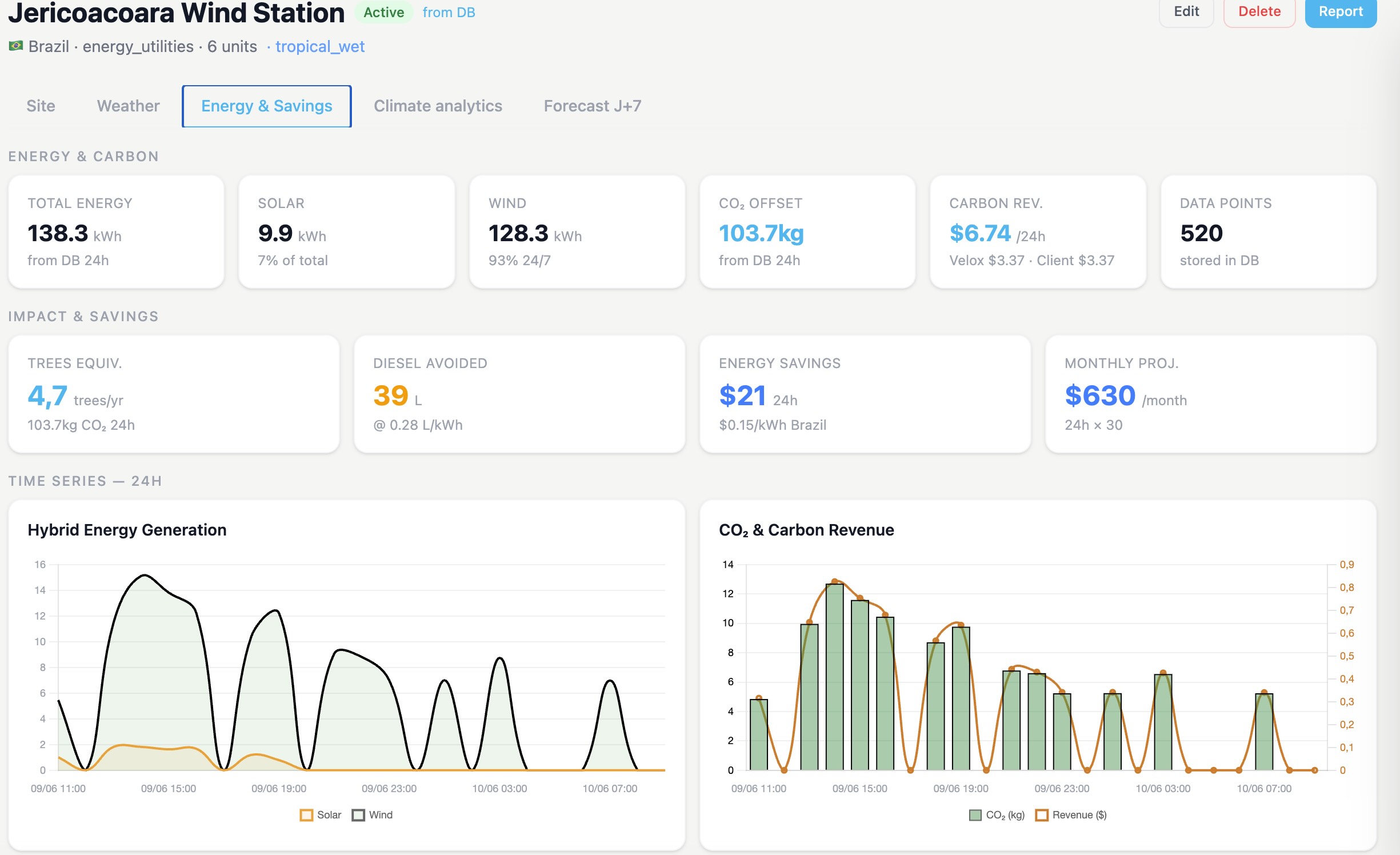This screenshot has height=855, width=1400.
Task: Click the 'energy_utilities' sector text
Action: pyautogui.click(x=138, y=46)
